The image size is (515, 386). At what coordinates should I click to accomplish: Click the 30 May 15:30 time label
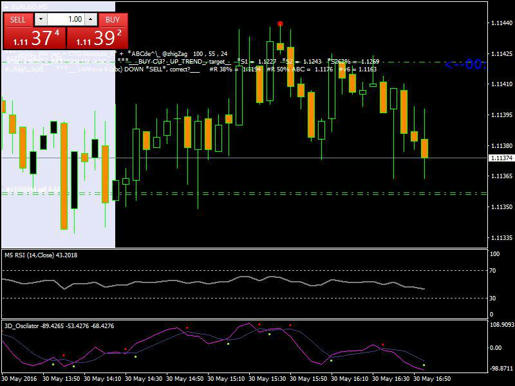(x=267, y=379)
